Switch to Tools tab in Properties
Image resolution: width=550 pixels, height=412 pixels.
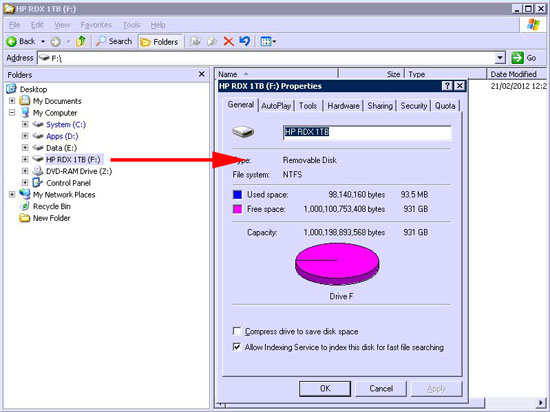(308, 106)
